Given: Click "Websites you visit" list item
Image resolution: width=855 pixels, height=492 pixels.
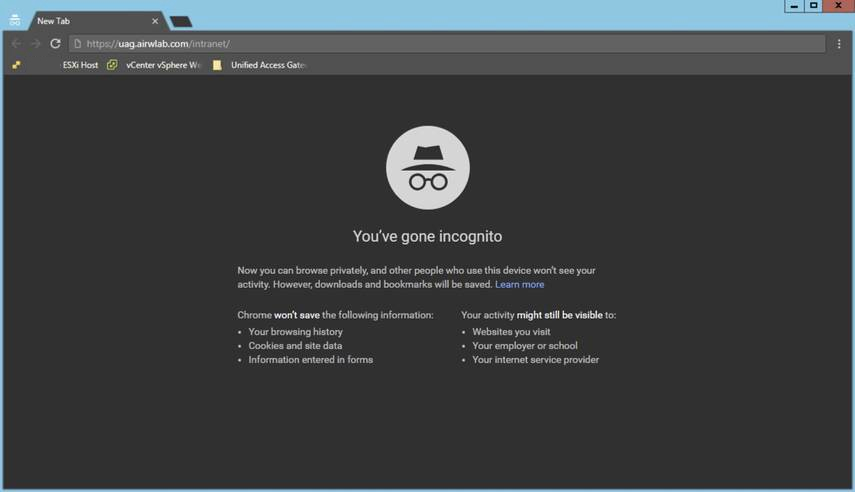Looking at the screenshot, I should (x=511, y=332).
